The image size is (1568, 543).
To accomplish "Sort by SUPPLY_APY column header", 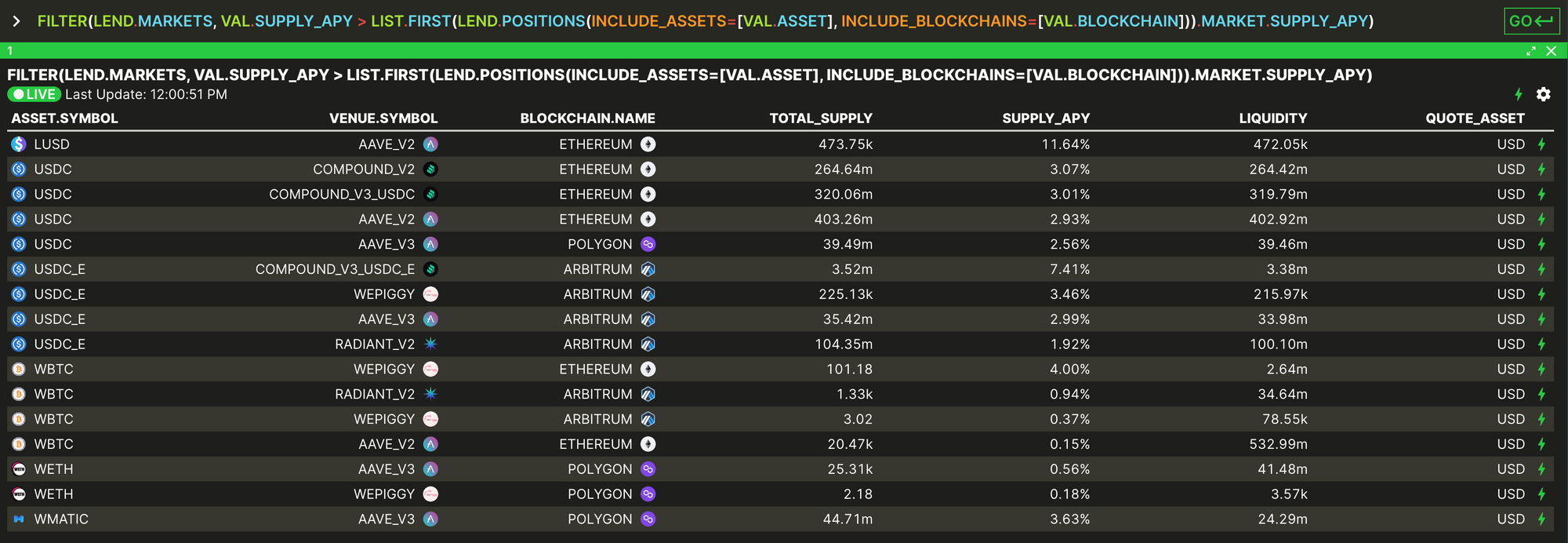I will point(1046,118).
